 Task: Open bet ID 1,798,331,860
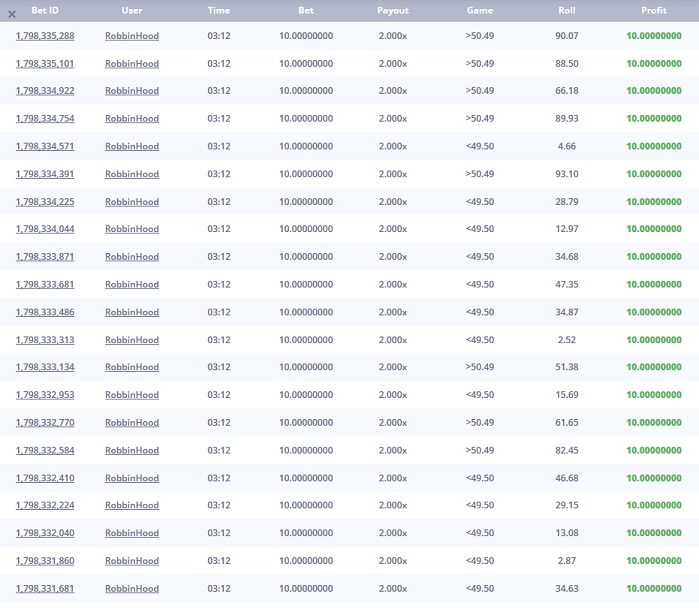pos(45,560)
